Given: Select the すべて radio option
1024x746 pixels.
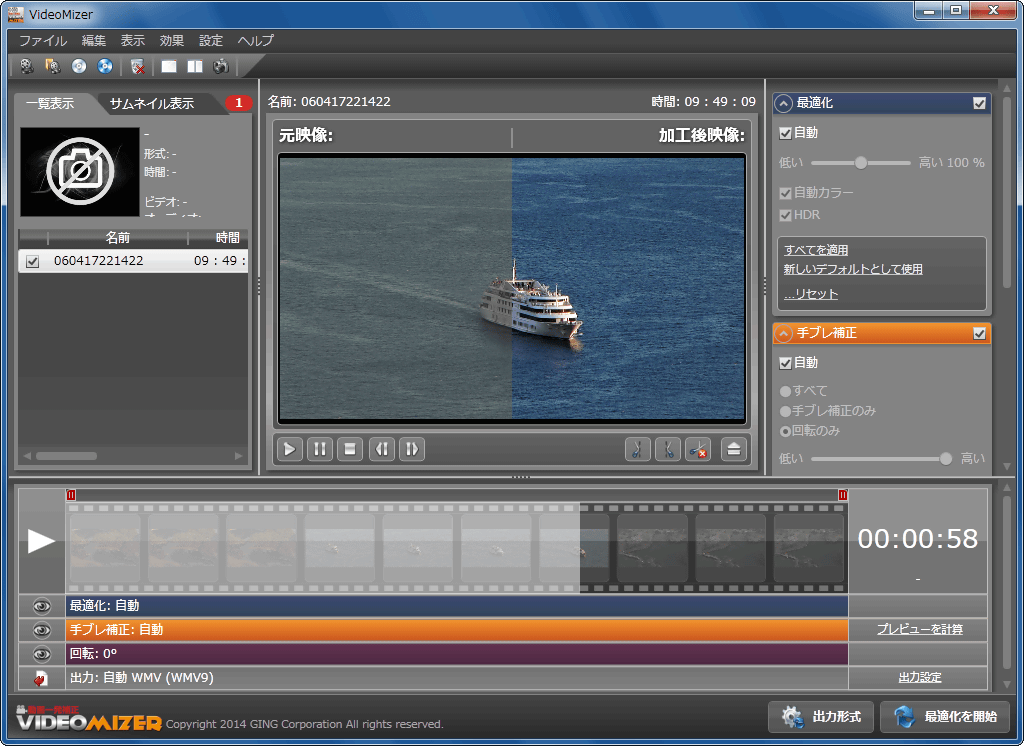Looking at the screenshot, I should [x=786, y=392].
